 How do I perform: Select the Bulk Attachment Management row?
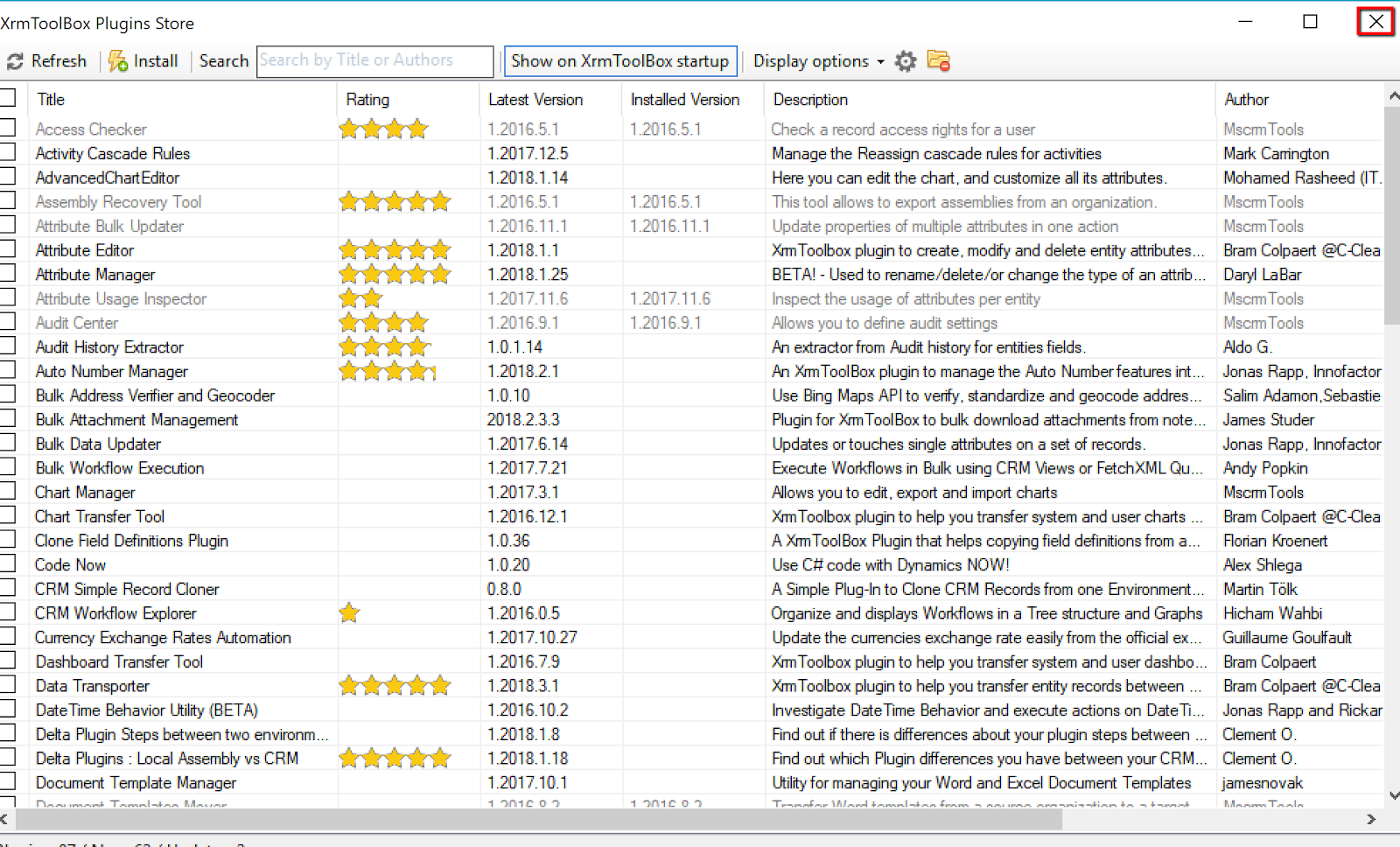[691, 420]
